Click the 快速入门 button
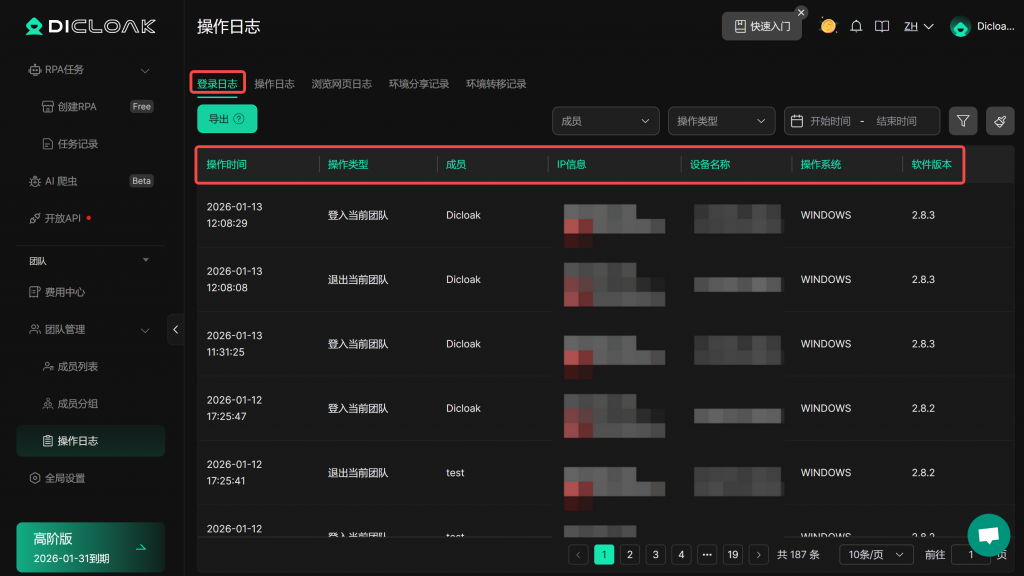1024x576 pixels. (762, 27)
